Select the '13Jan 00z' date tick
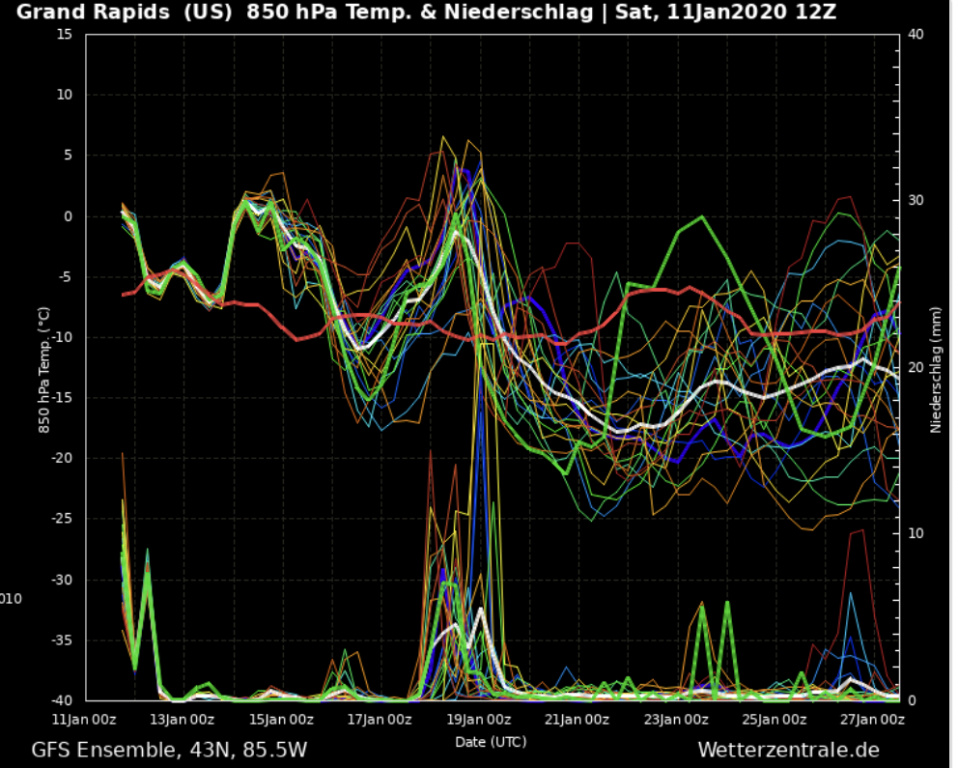Screen dimensions: 958x768 pyautogui.click(x=184, y=718)
